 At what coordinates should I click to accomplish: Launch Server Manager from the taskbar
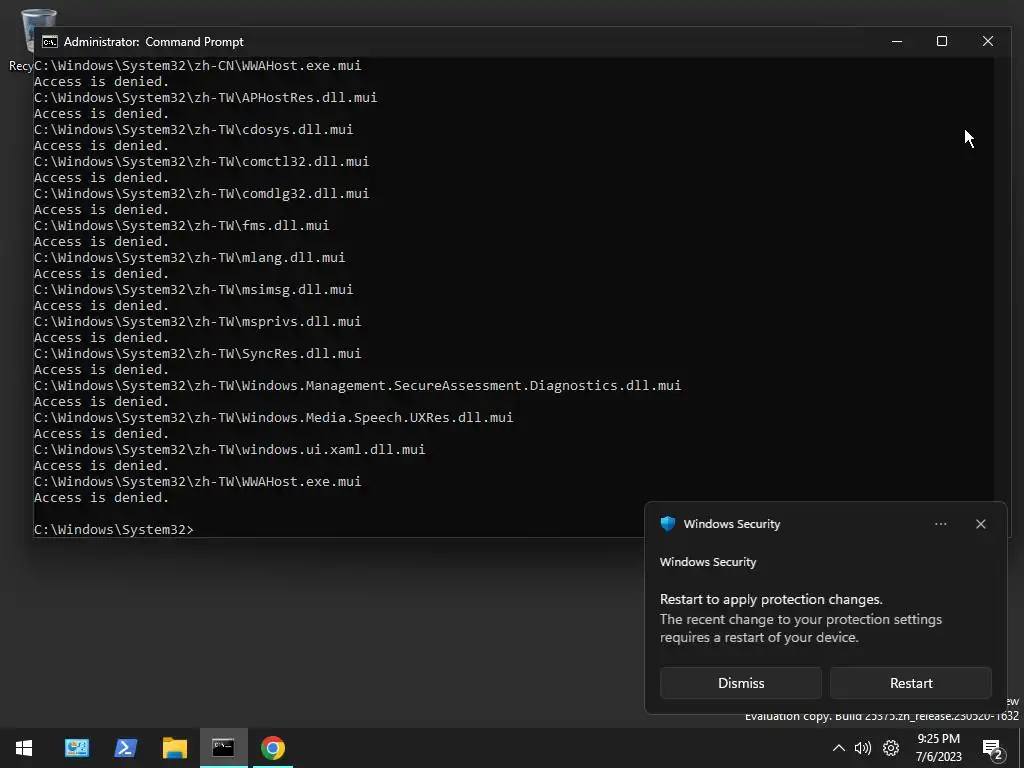point(76,748)
